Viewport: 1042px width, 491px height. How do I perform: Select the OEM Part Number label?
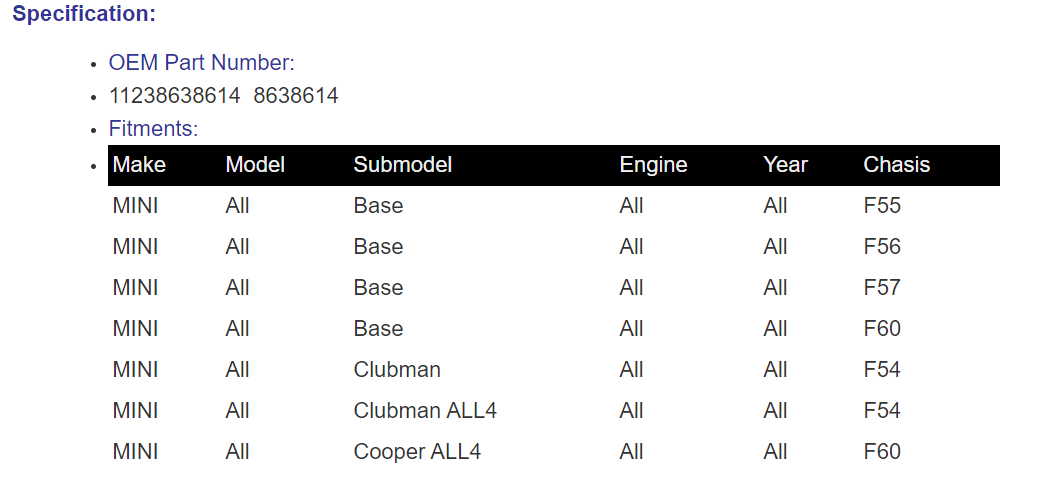201,62
